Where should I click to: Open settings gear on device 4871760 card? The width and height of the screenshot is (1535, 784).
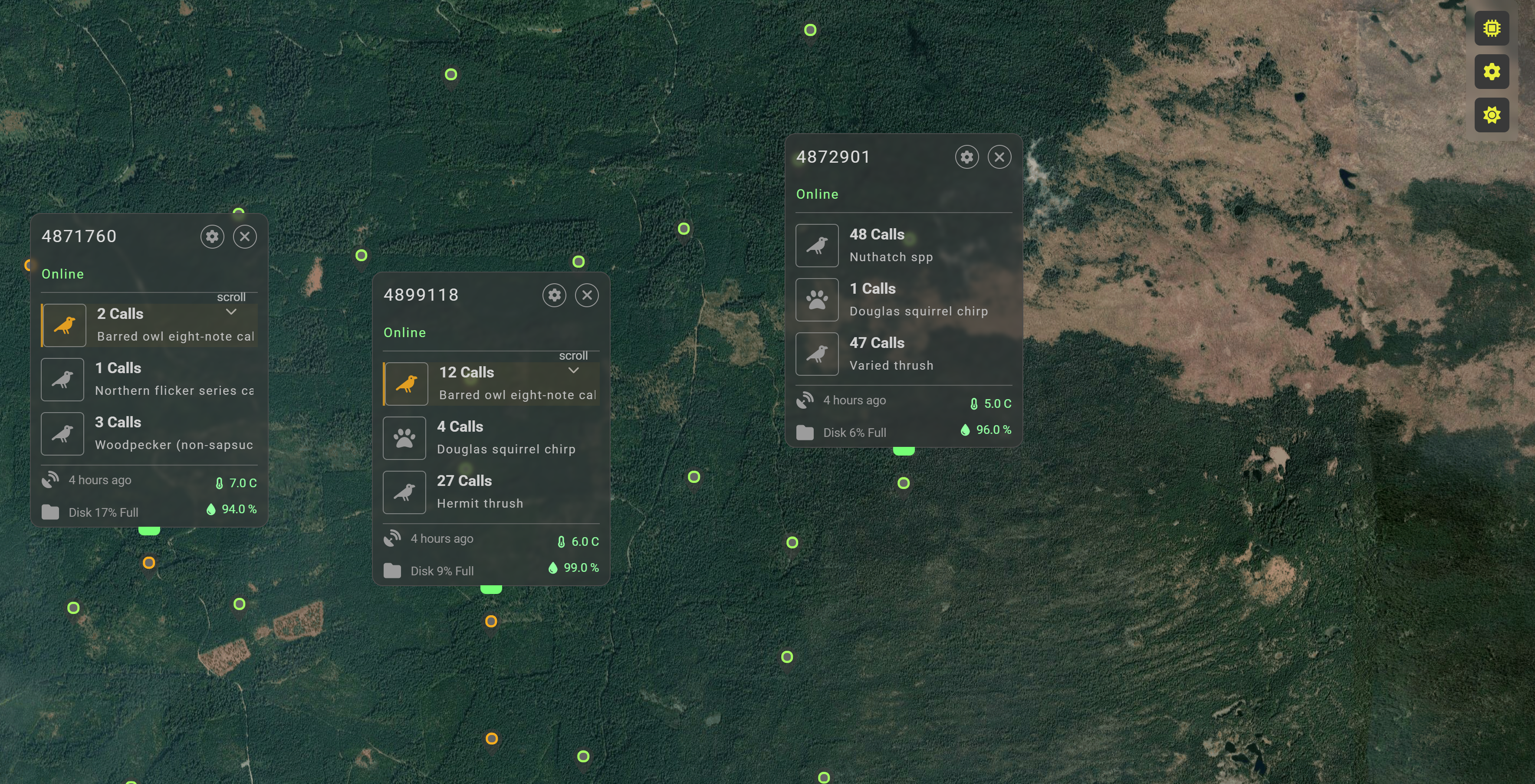212,236
